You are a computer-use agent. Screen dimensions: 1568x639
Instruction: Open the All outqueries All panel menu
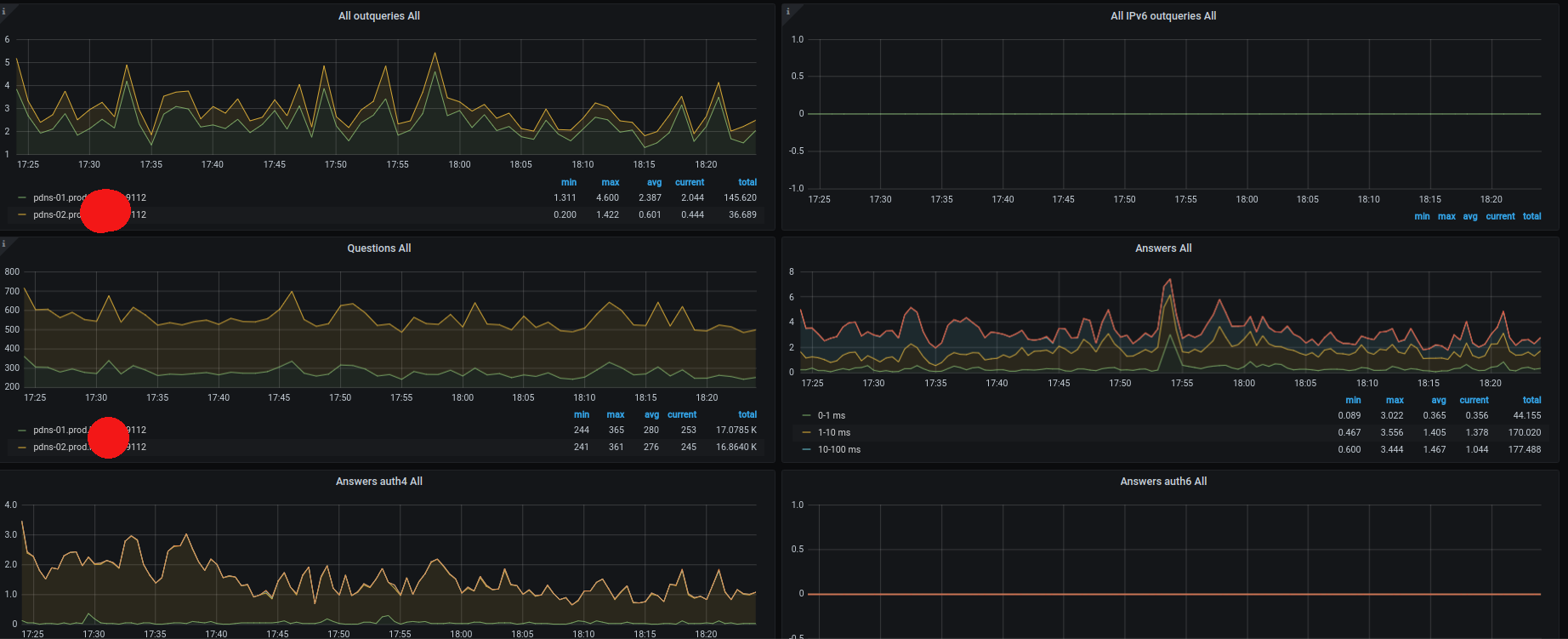tap(379, 16)
